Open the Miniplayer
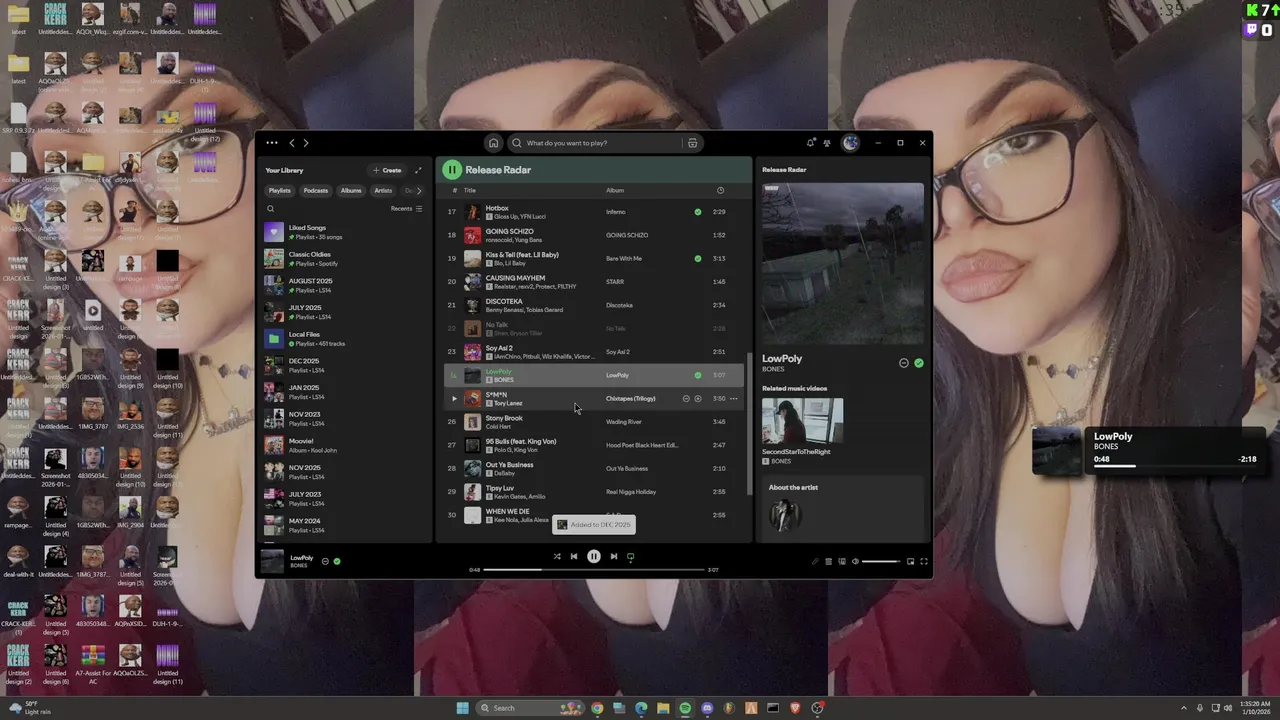The image size is (1280, 720). pos(911,561)
